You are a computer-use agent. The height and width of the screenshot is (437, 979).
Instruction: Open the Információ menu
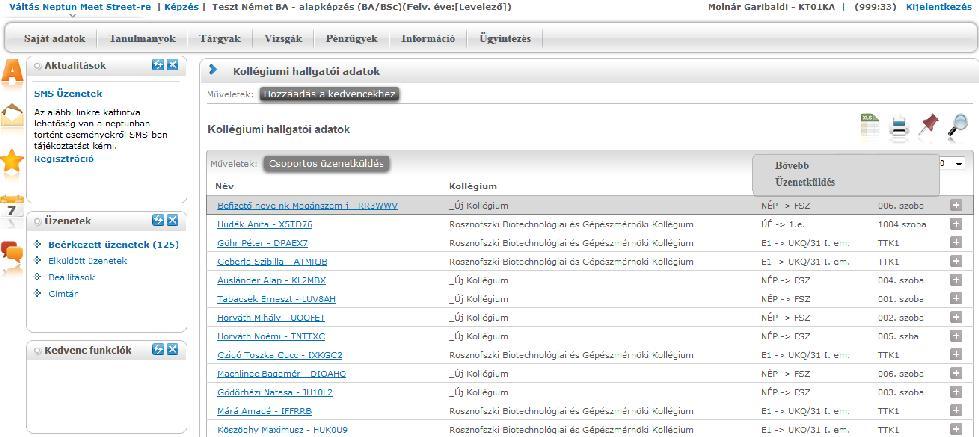[x=428, y=39]
